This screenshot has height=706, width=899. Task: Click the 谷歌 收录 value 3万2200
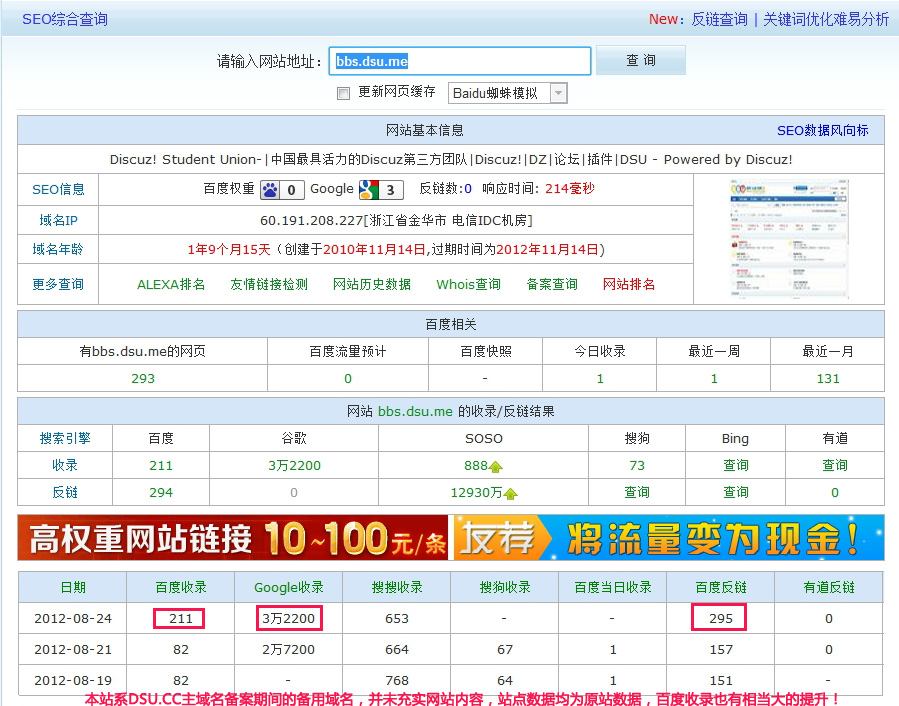pyautogui.click(x=294, y=466)
